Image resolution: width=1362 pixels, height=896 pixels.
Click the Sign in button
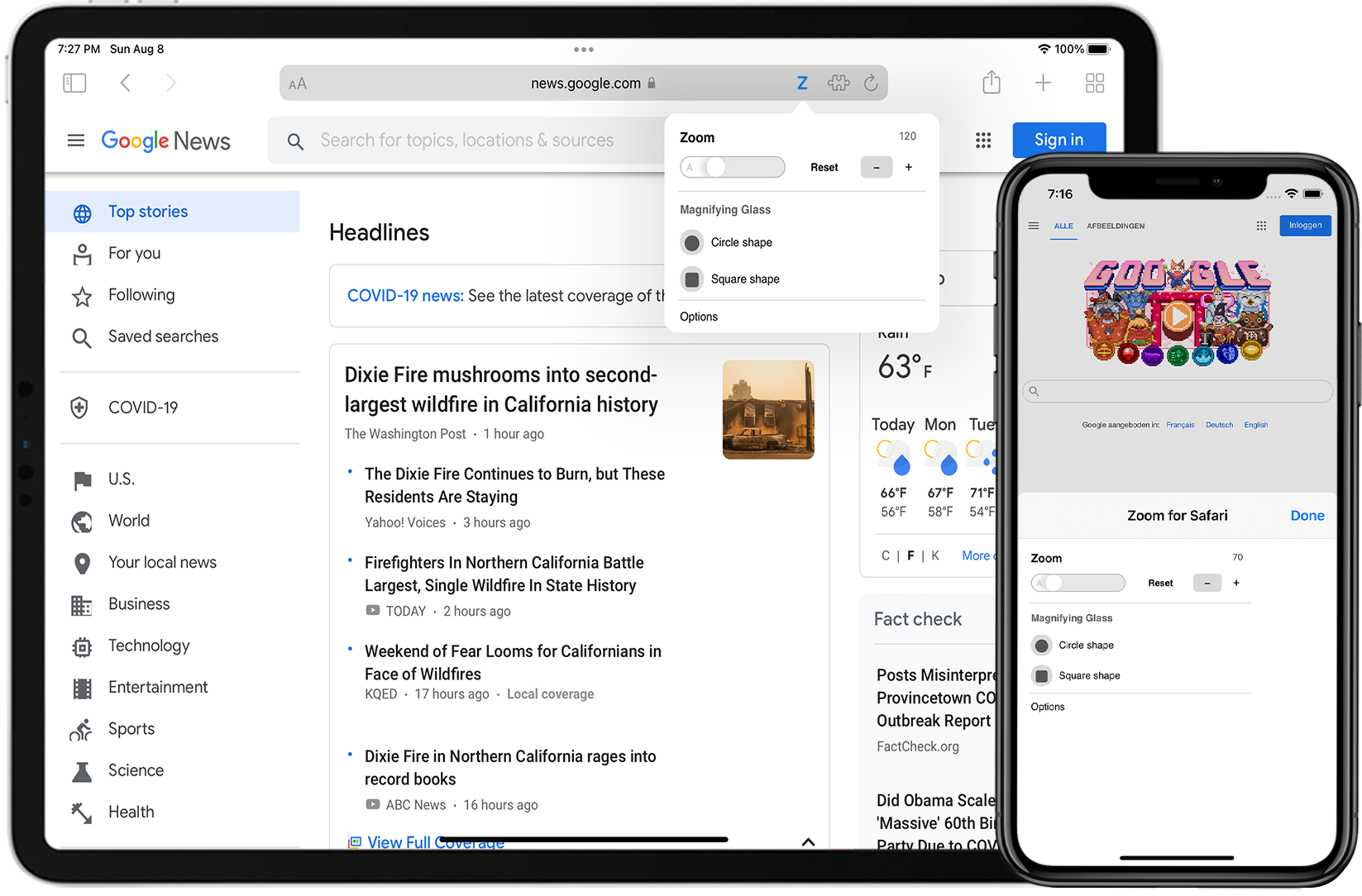[1059, 140]
